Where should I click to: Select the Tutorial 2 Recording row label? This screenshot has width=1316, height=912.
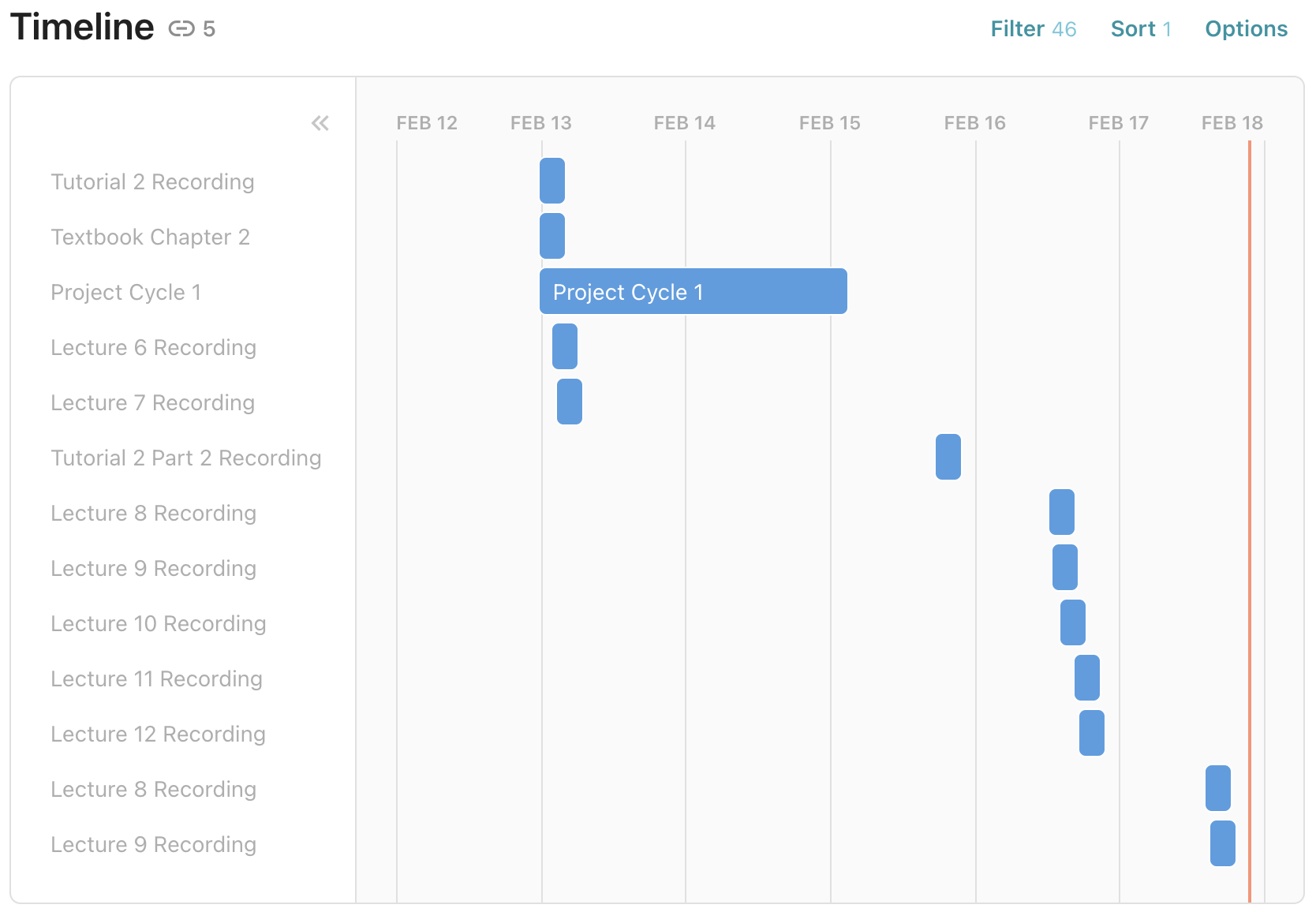tap(152, 182)
